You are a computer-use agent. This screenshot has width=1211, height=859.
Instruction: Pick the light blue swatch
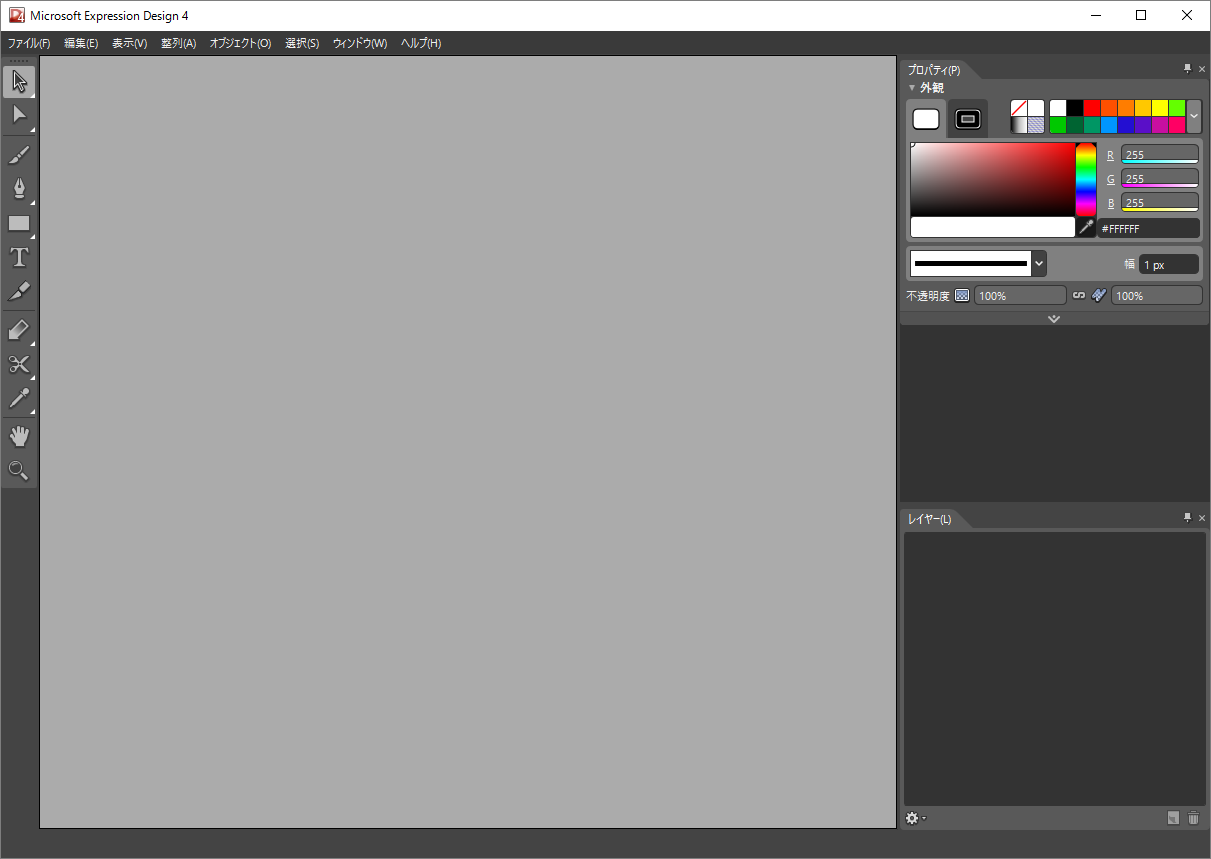[x=1109, y=125]
